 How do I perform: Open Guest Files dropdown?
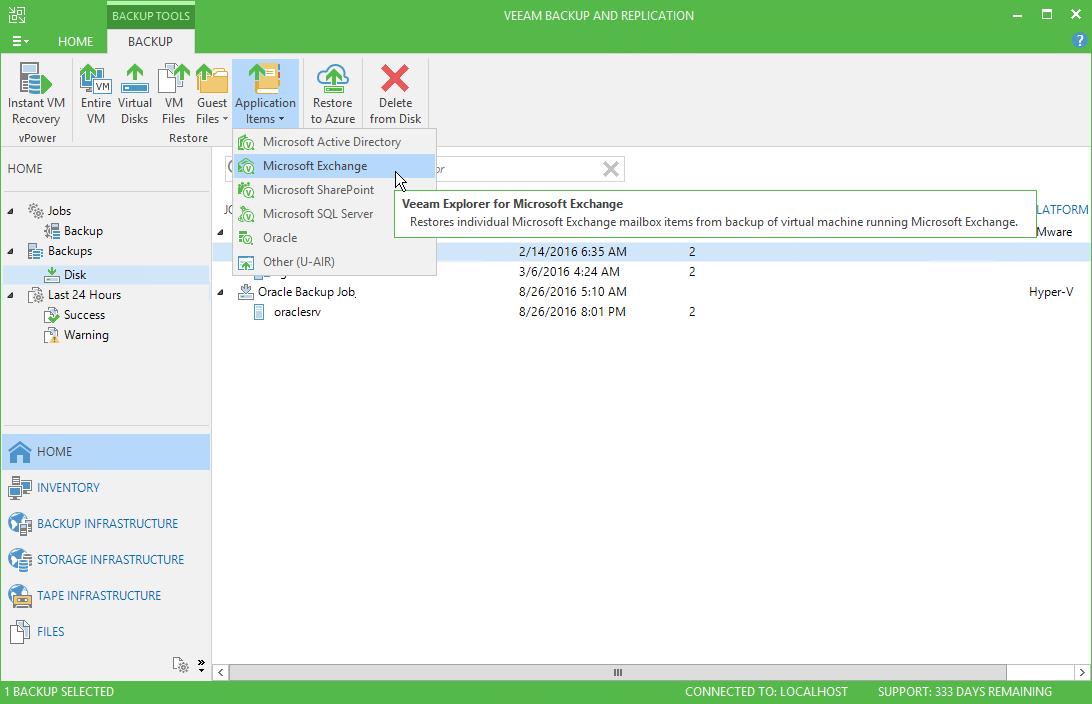point(212,93)
